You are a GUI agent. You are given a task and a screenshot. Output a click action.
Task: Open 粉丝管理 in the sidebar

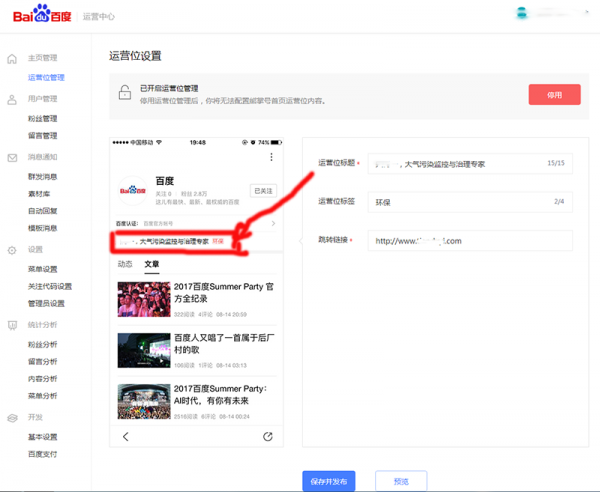pos(43,118)
